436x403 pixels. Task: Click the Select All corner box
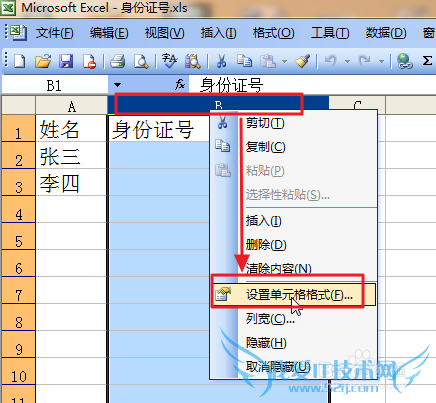point(18,105)
